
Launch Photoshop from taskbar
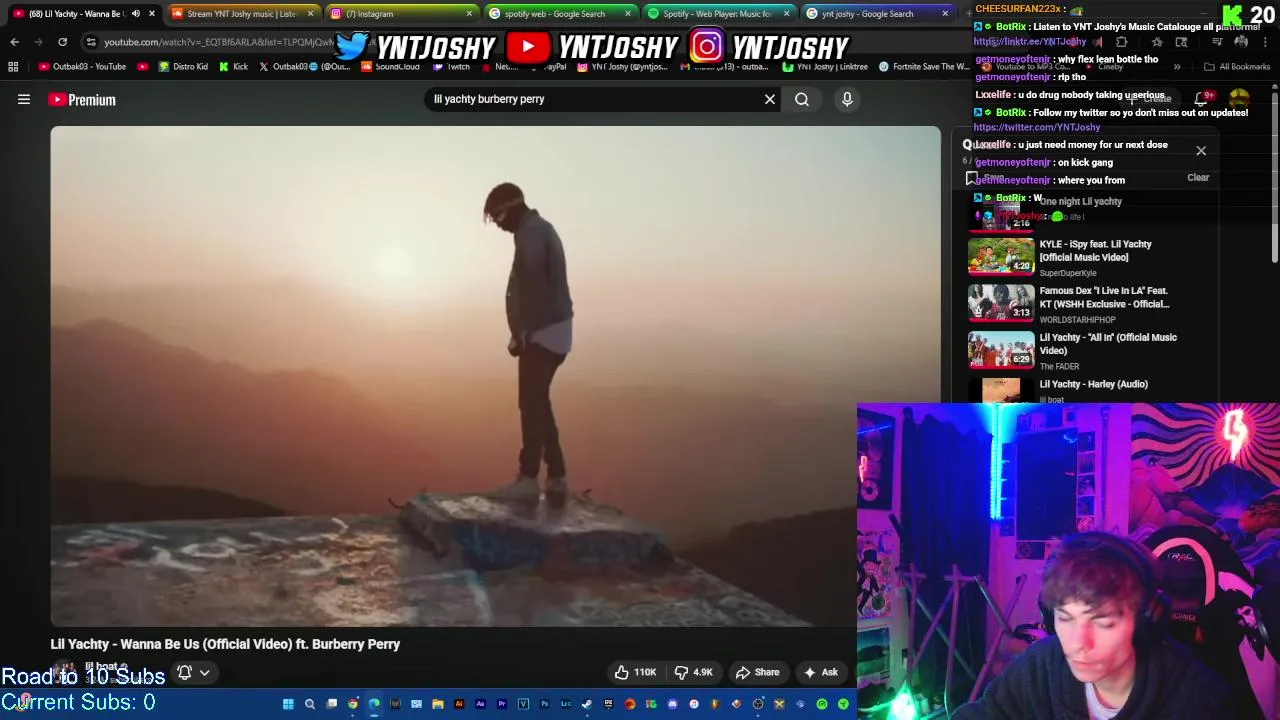545,704
